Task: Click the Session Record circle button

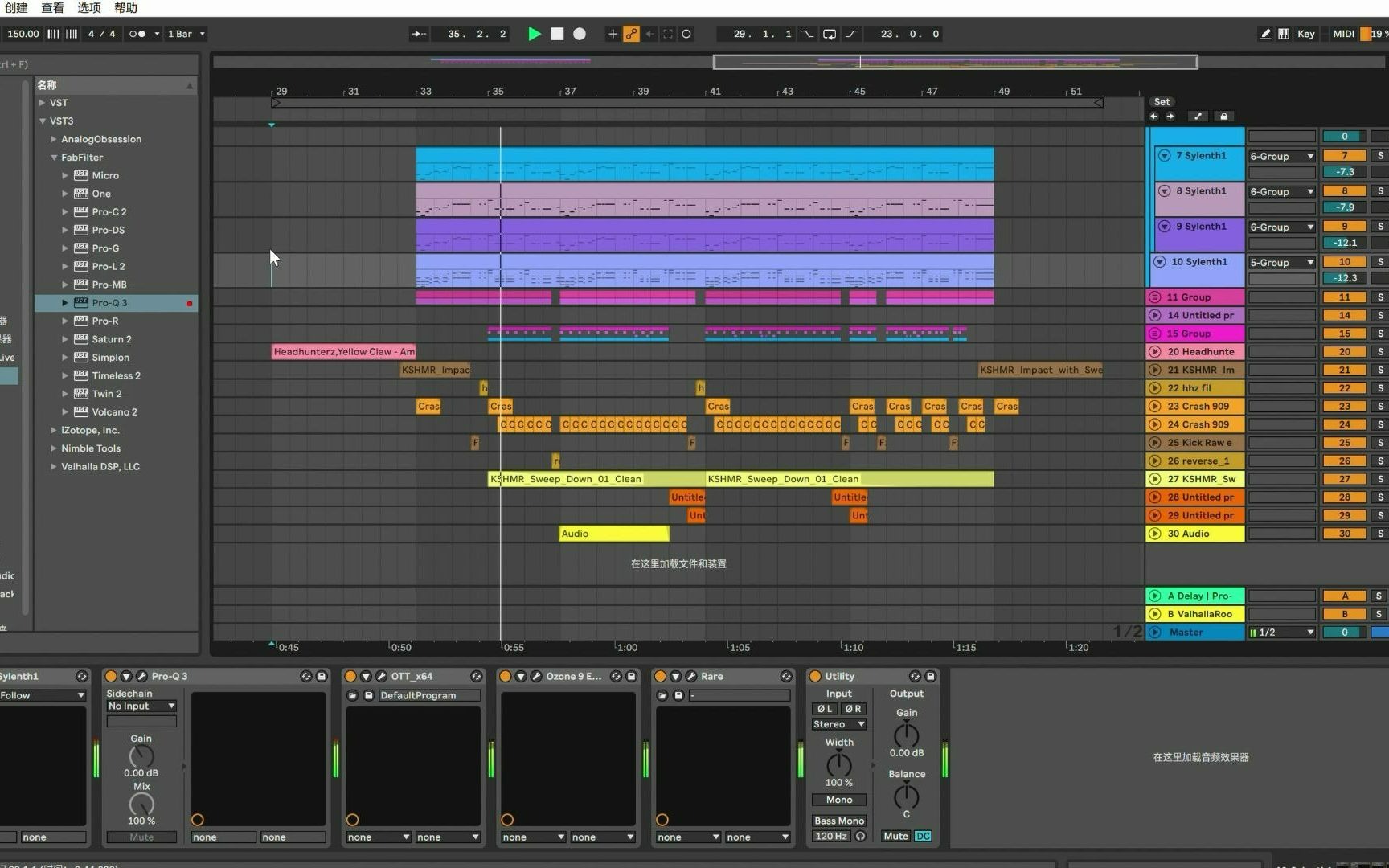Action: click(x=686, y=34)
